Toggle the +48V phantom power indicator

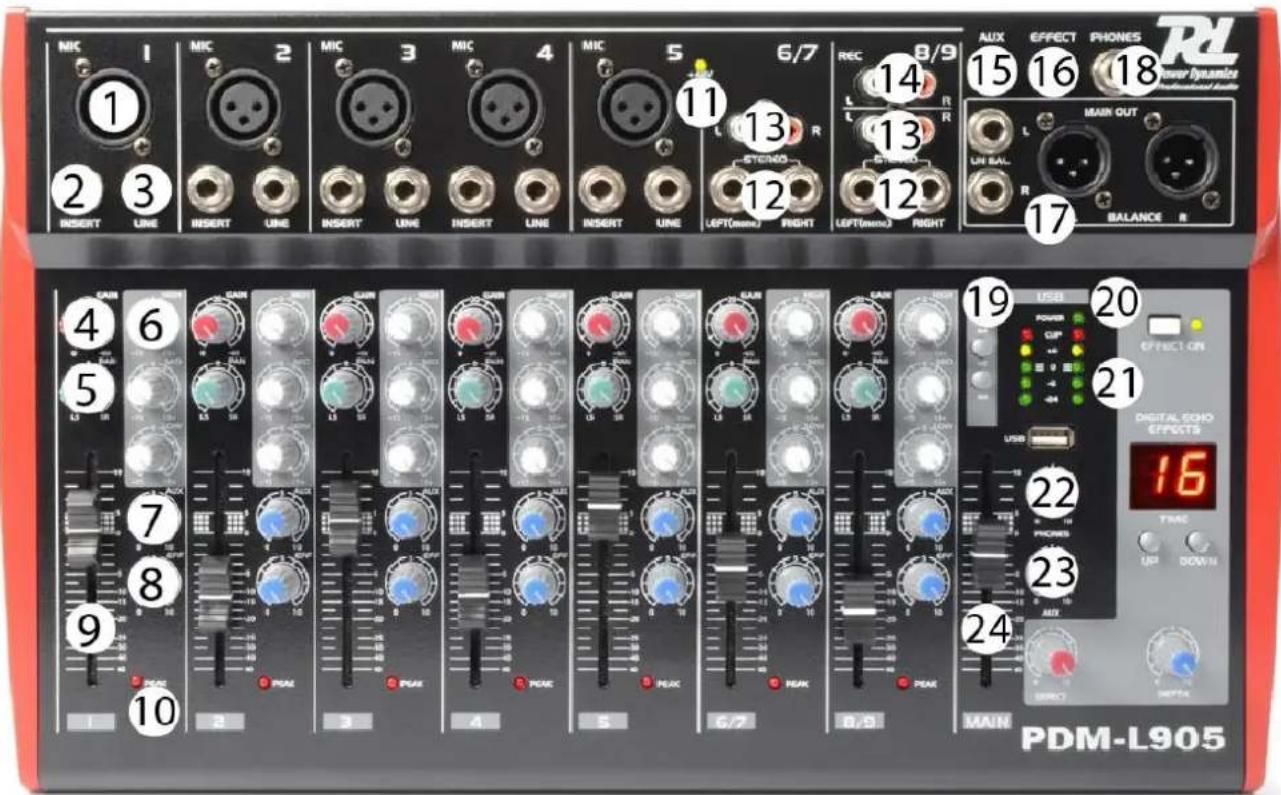tap(702, 66)
